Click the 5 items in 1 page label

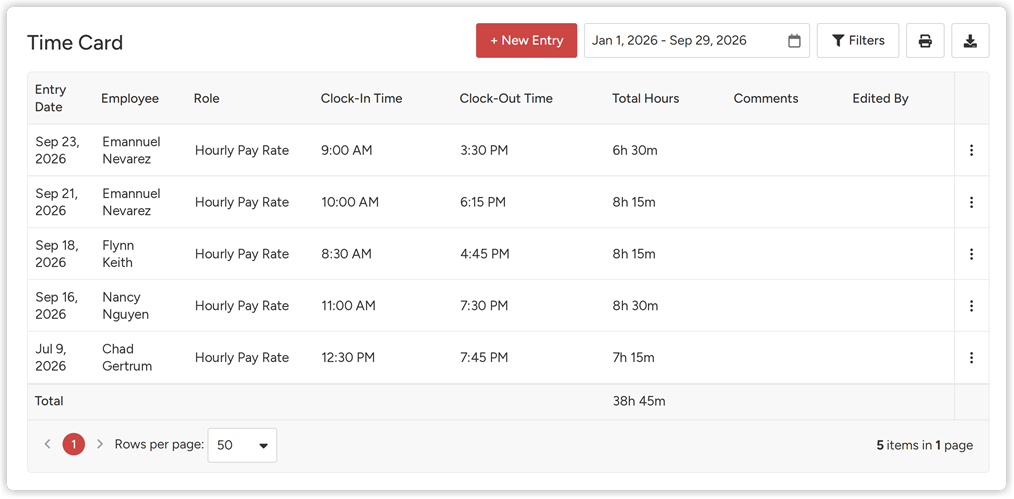point(925,445)
